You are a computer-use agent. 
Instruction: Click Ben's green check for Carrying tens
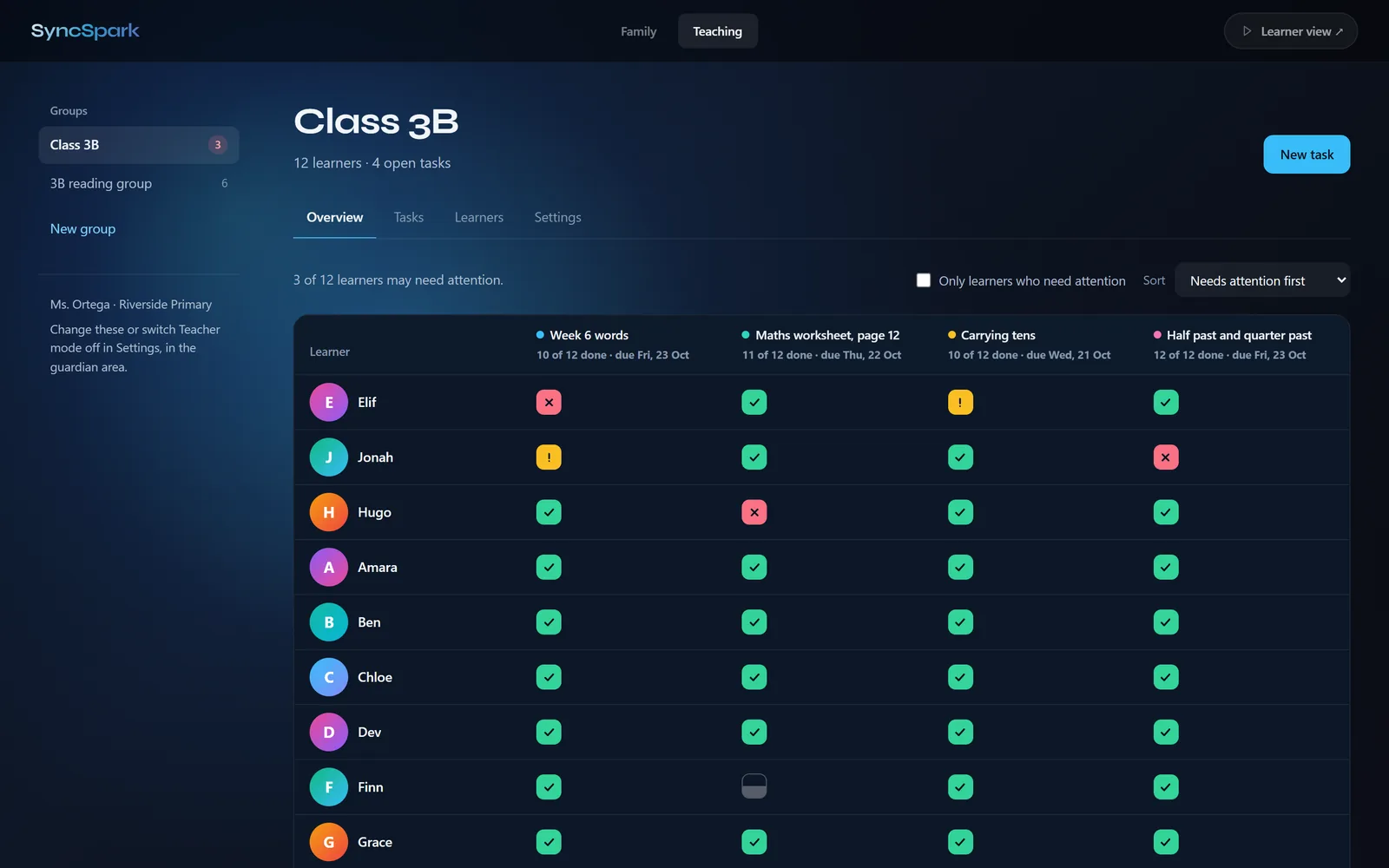click(x=960, y=622)
